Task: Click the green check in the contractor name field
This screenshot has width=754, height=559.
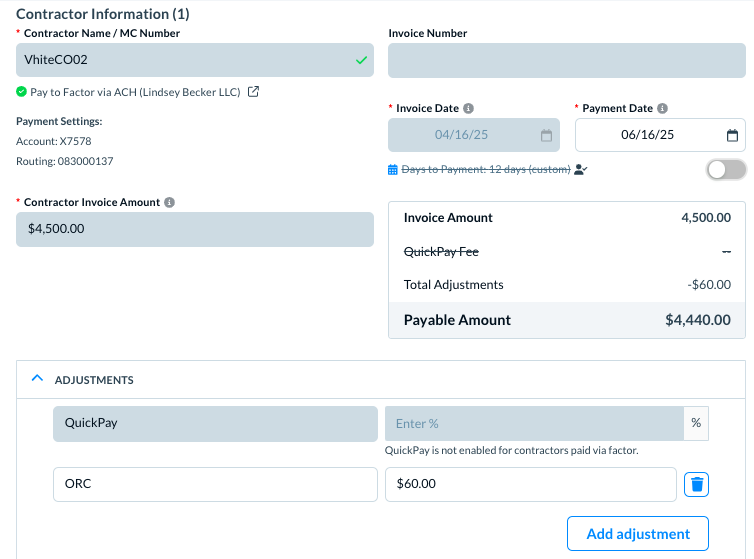Action: pyautogui.click(x=360, y=60)
